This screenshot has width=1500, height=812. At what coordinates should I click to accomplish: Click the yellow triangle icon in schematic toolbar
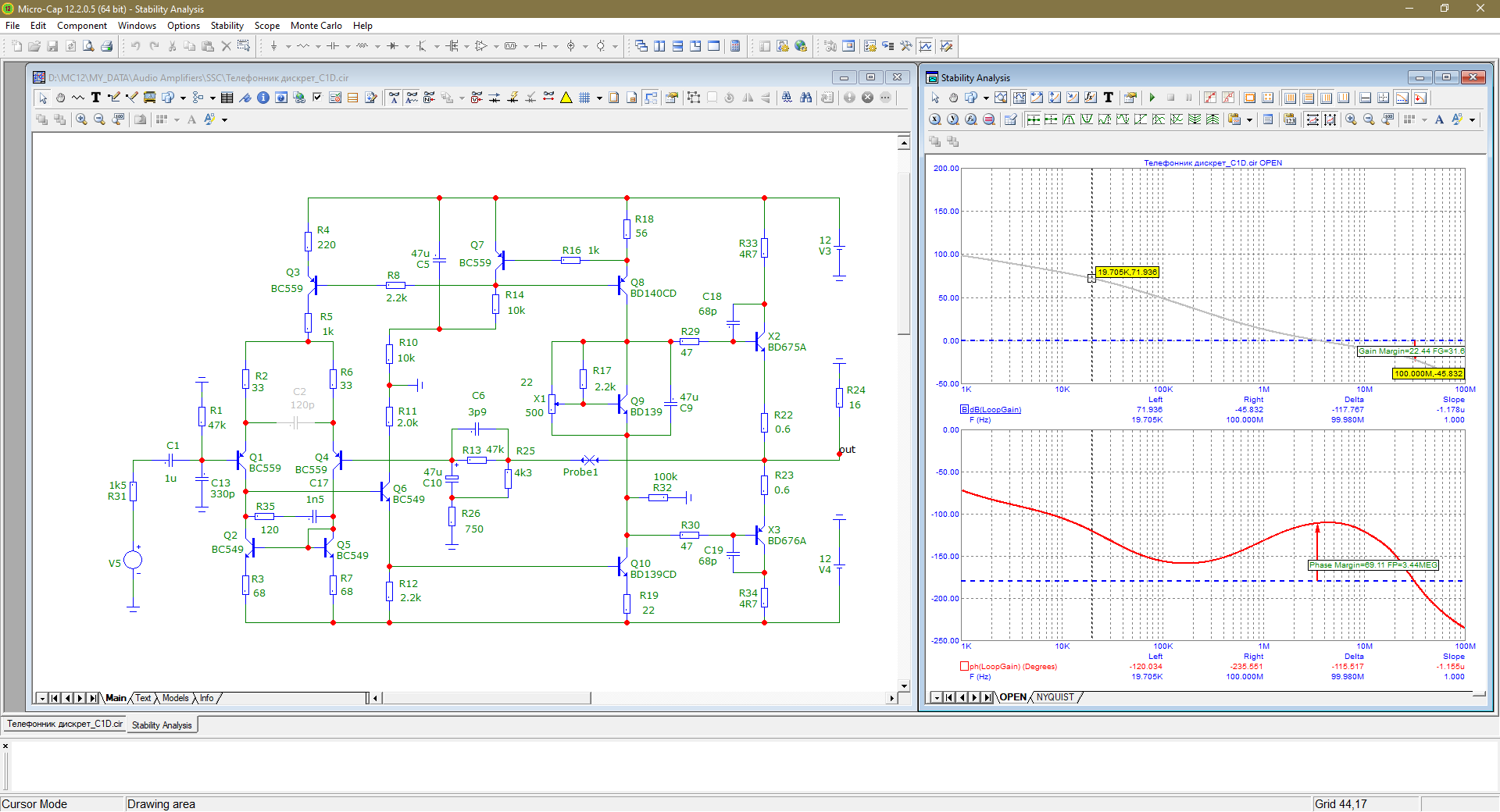coord(566,98)
